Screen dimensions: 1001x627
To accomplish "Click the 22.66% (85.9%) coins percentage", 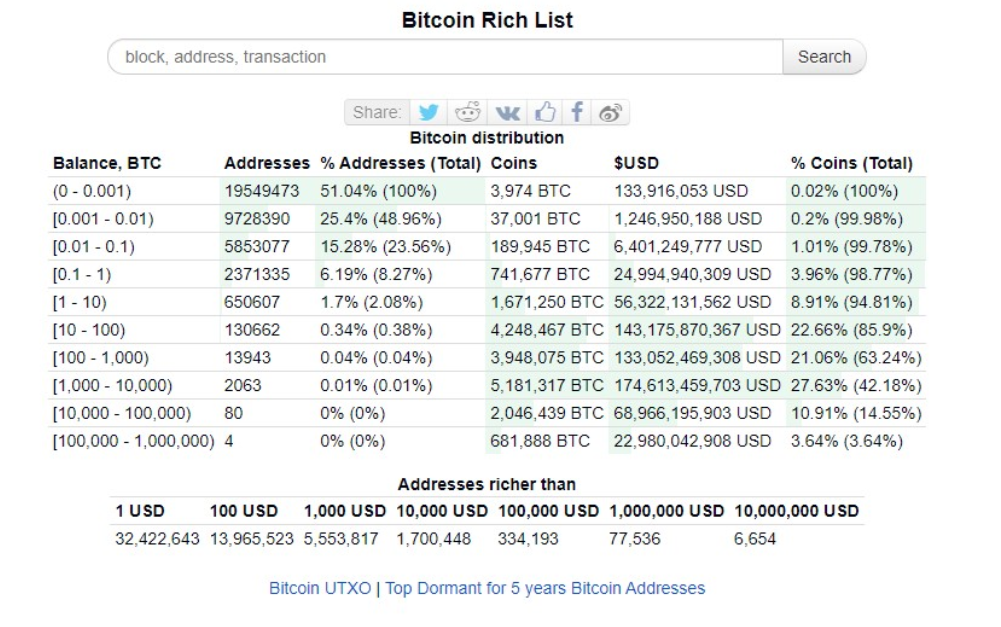I will click(852, 330).
